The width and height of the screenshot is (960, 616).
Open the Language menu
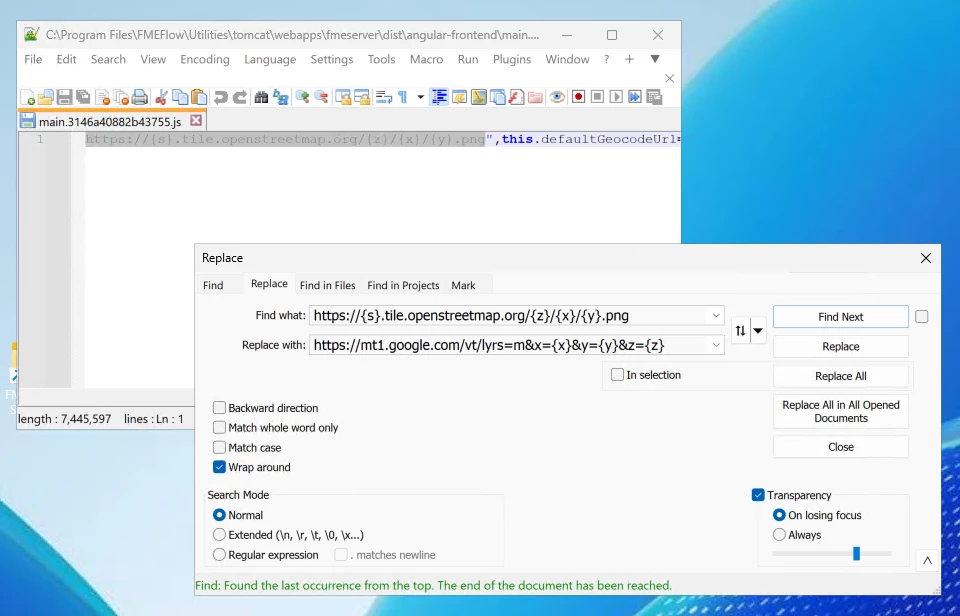pyautogui.click(x=270, y=59)
